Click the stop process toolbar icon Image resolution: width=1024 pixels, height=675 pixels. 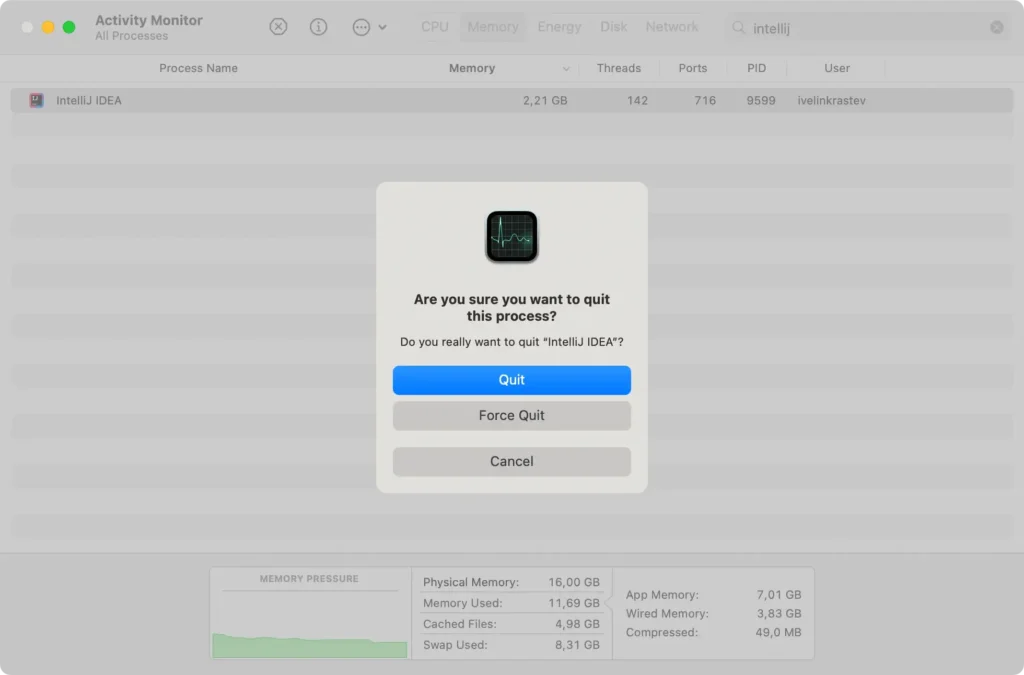click(x=278, y=27)
